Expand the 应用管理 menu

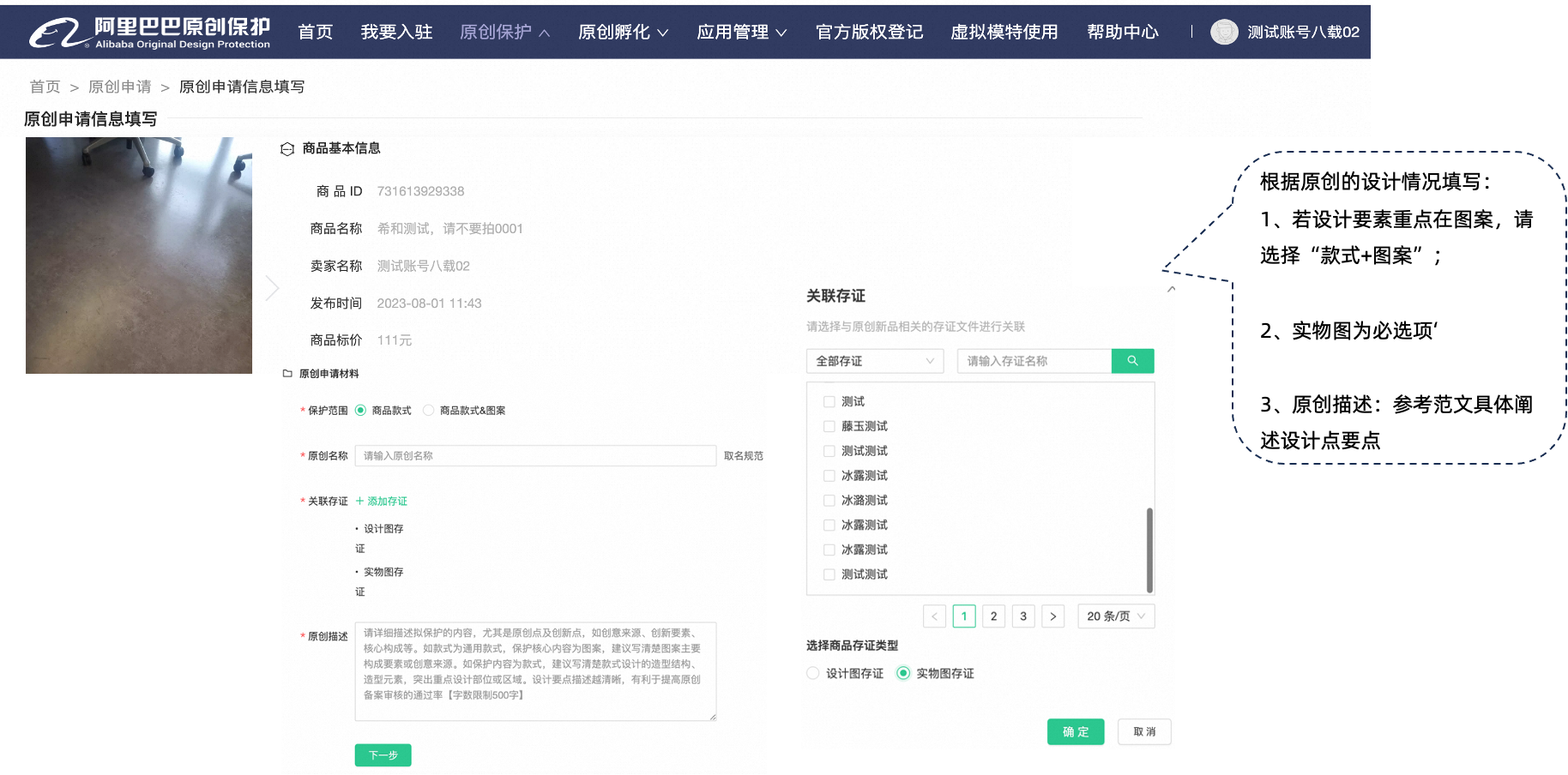coord(741,33)
